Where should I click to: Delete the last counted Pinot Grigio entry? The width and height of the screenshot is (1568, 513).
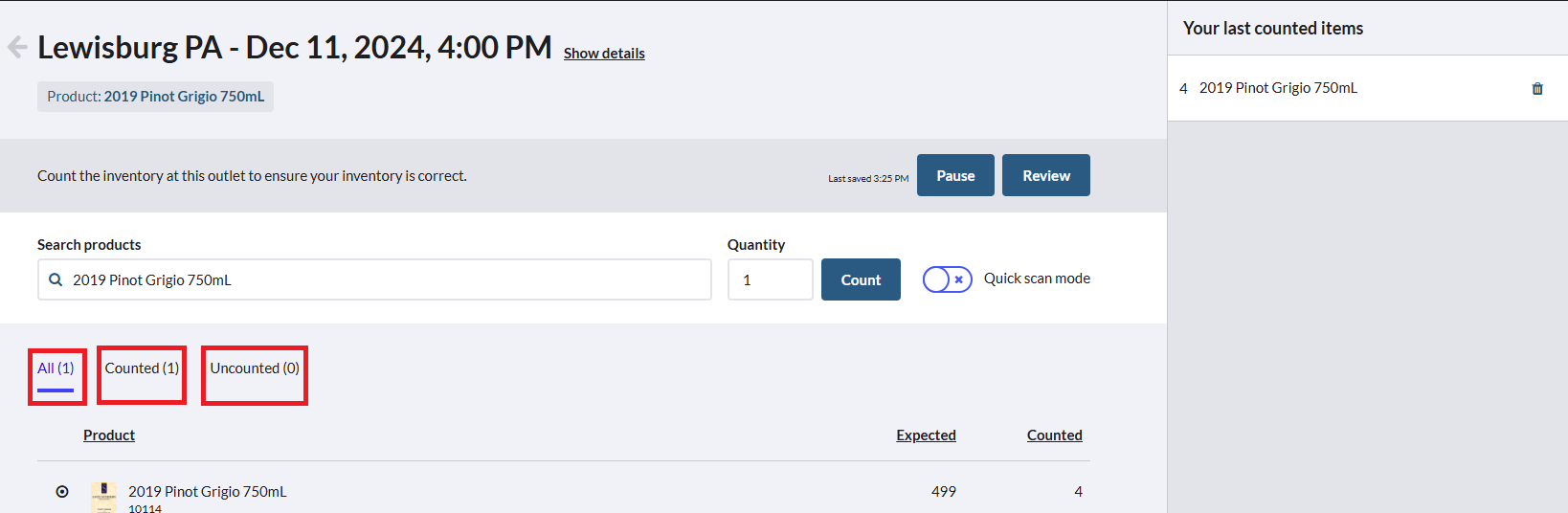point(1537,88)
